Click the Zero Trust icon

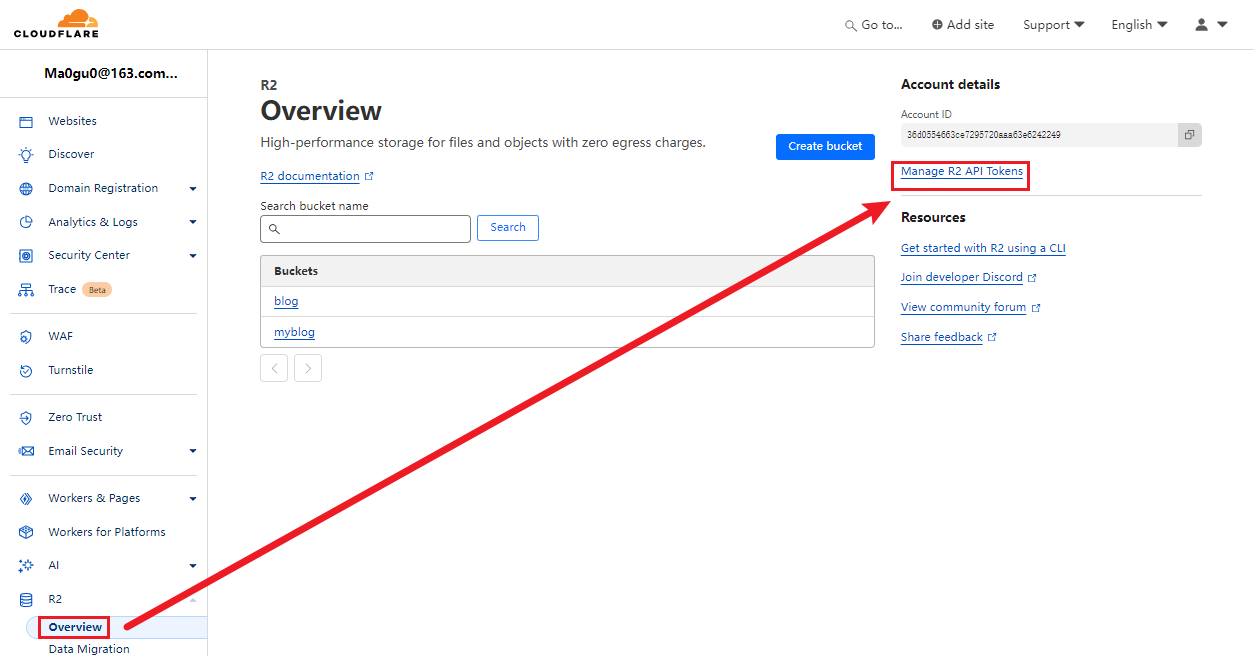click(x=26, y=417)
